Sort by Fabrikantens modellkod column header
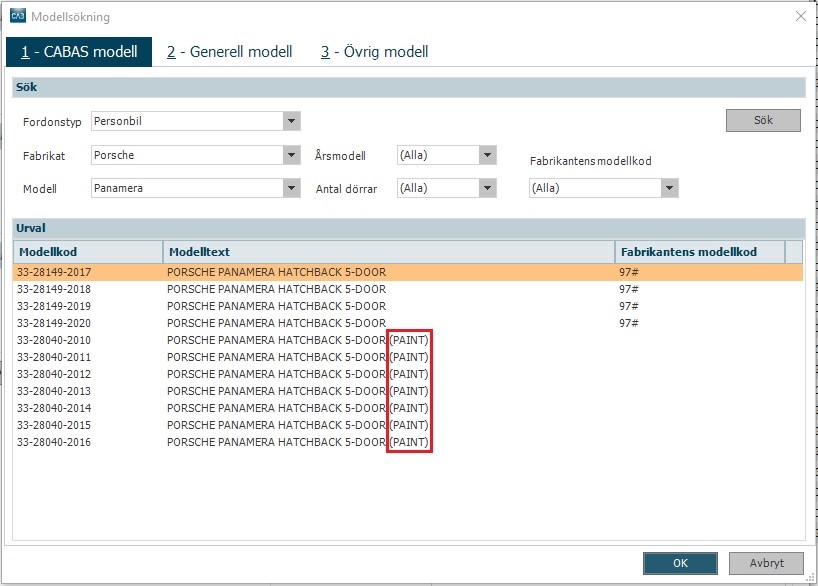 tap(700, 252)
